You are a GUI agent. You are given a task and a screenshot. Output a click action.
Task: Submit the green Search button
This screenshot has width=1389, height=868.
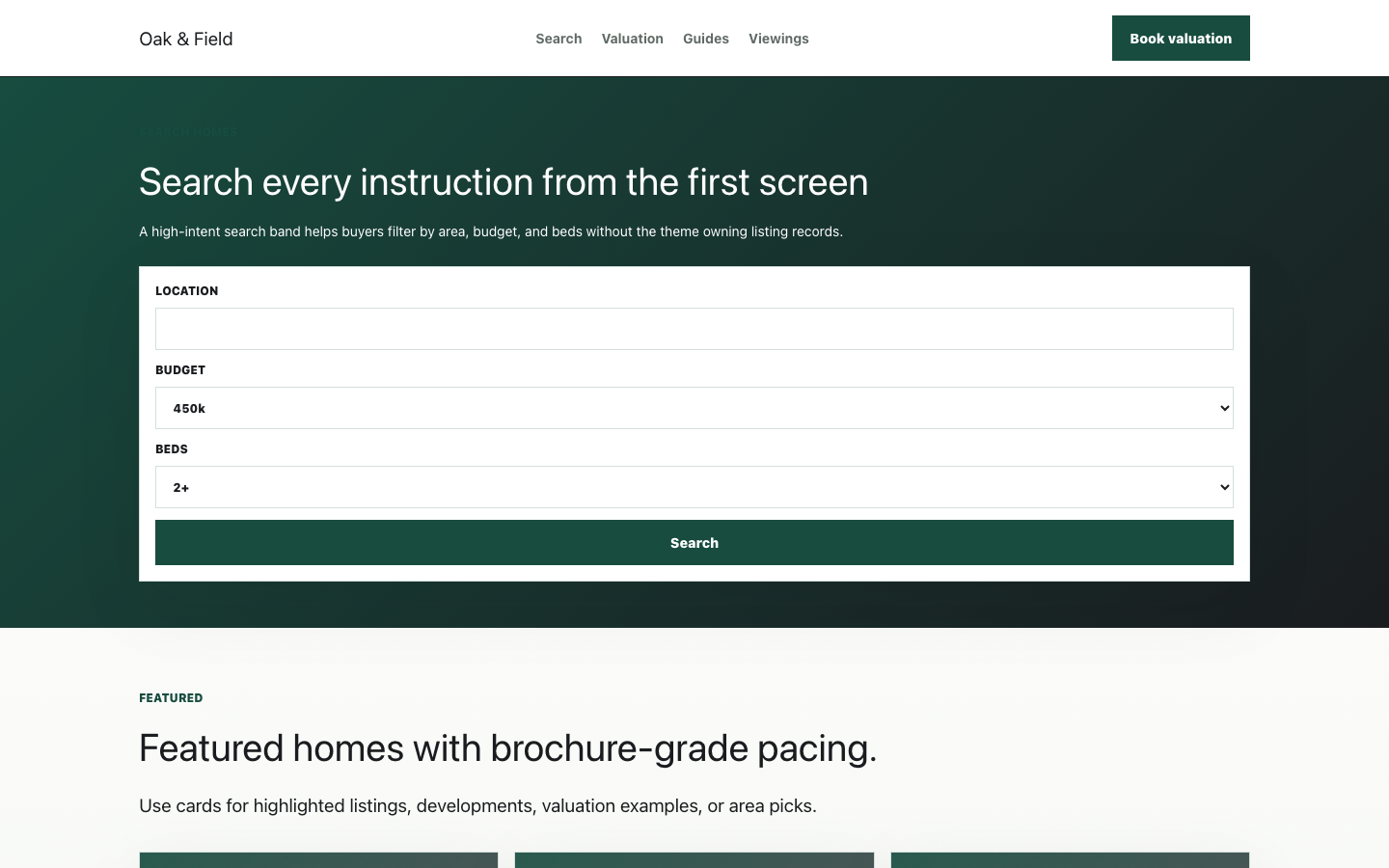pyautogui.click(x=694, y=543)
